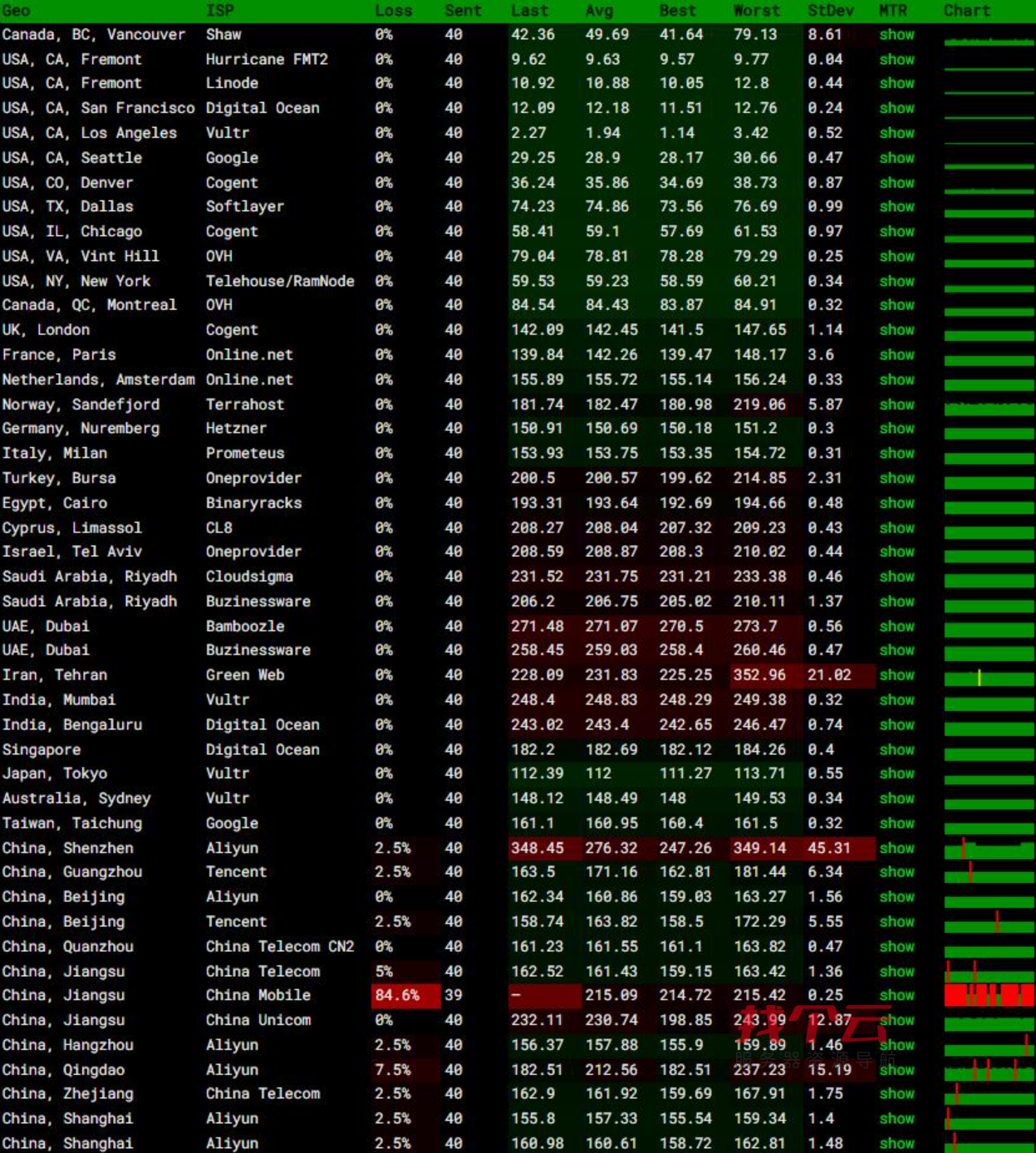The width and height of the screenshot is (1036, 1153).
Task: Open the show link for Aliyun Shenzhen
Action: click(896, 848)
